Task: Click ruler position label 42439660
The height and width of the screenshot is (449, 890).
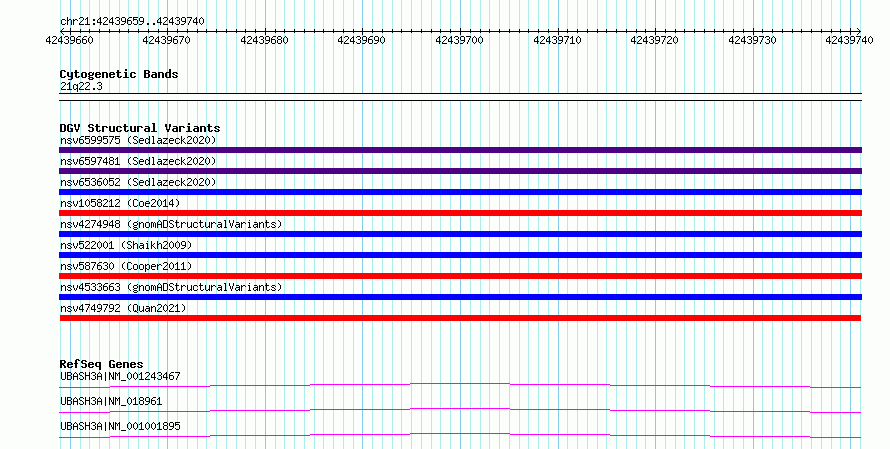Action: tap(69, 40)
